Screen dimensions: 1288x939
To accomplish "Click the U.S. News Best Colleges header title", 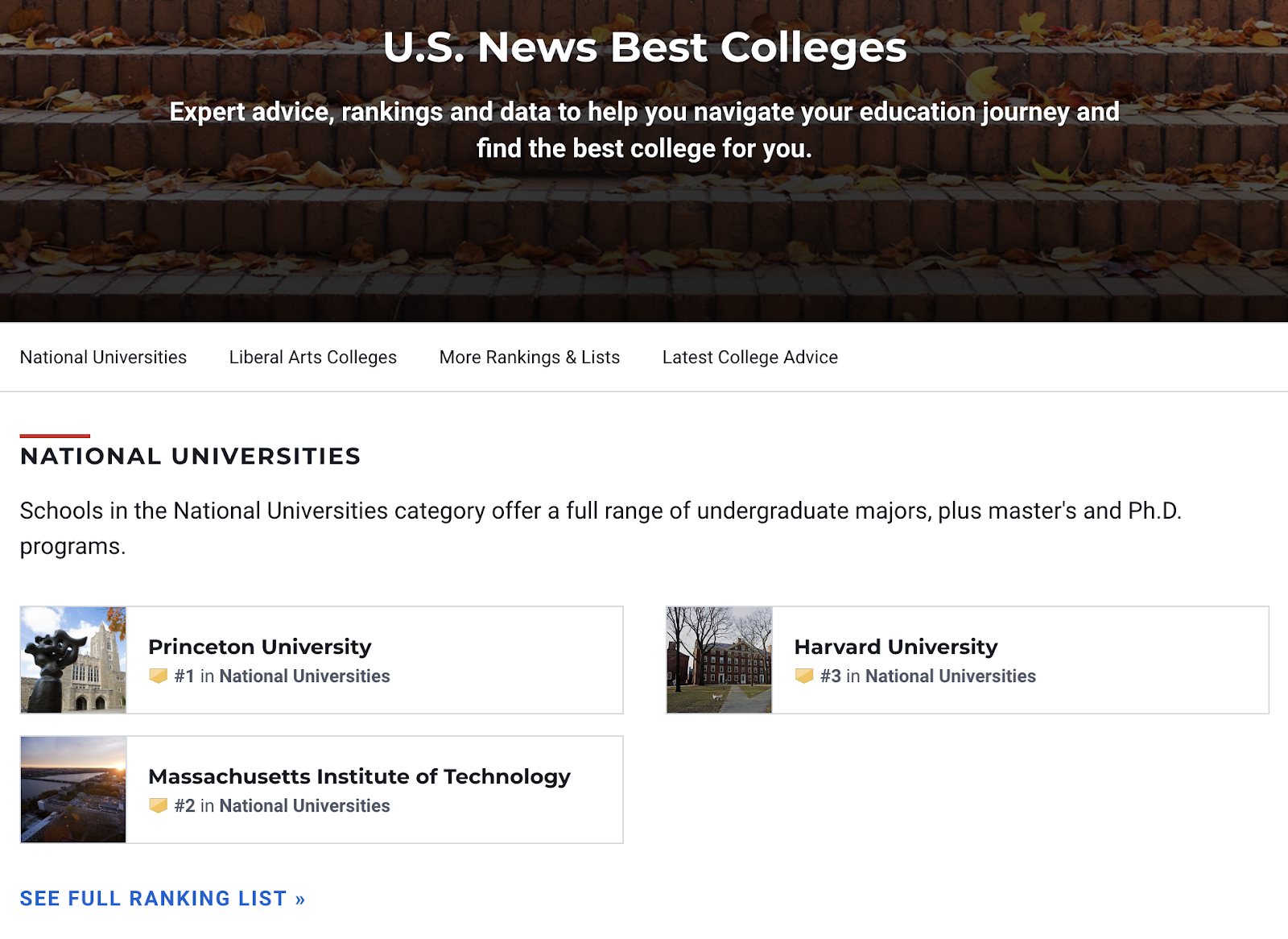I will pos(644,48).
